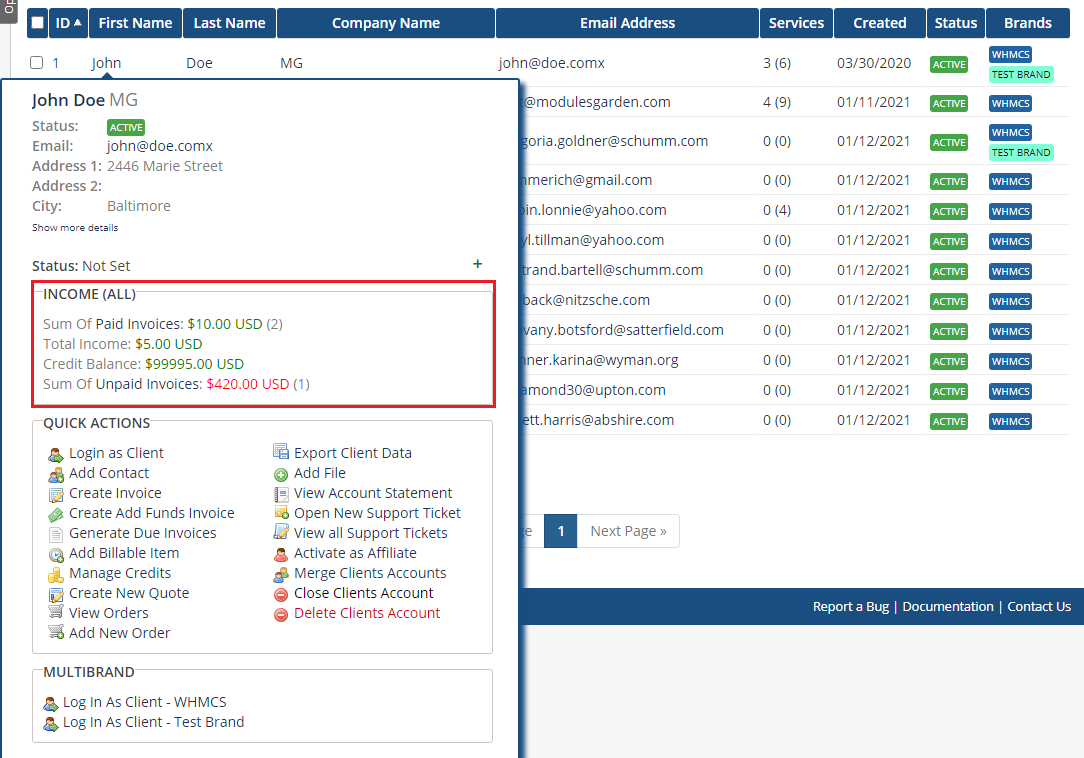Click the Generate Due Invoices icon
Screen dimensions: 1084x758
[x=56, y=535]
